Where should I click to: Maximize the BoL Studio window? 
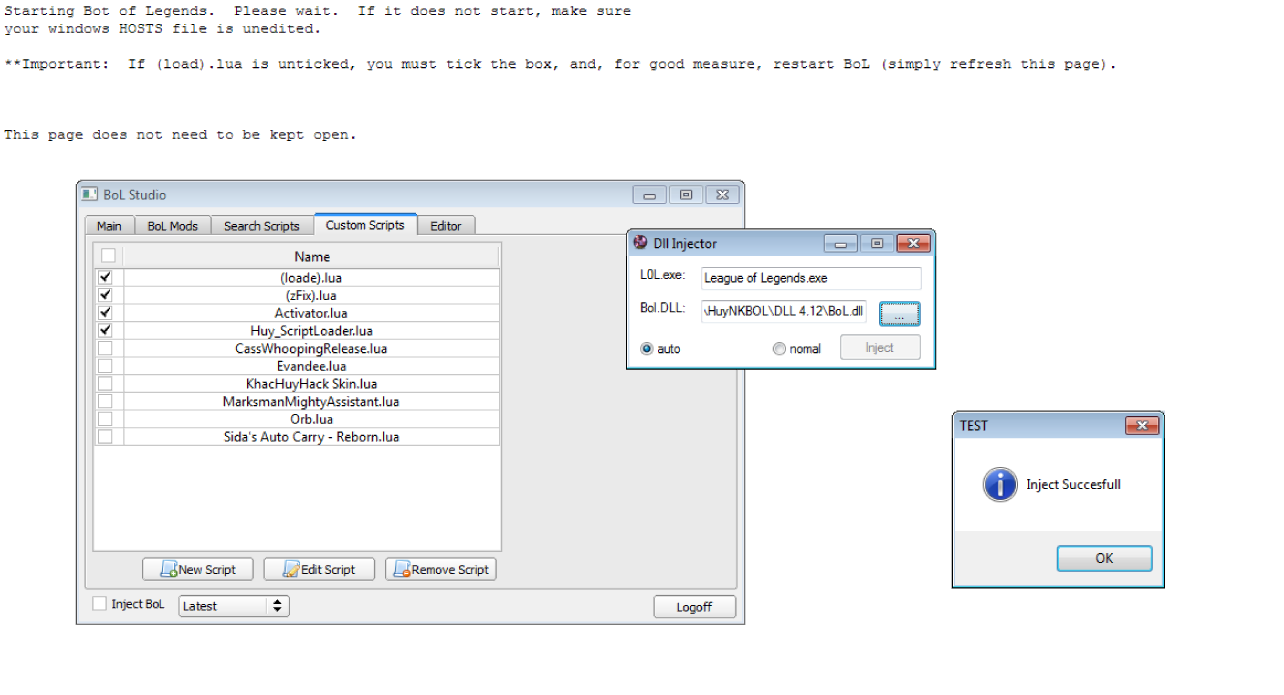[686, 195]
